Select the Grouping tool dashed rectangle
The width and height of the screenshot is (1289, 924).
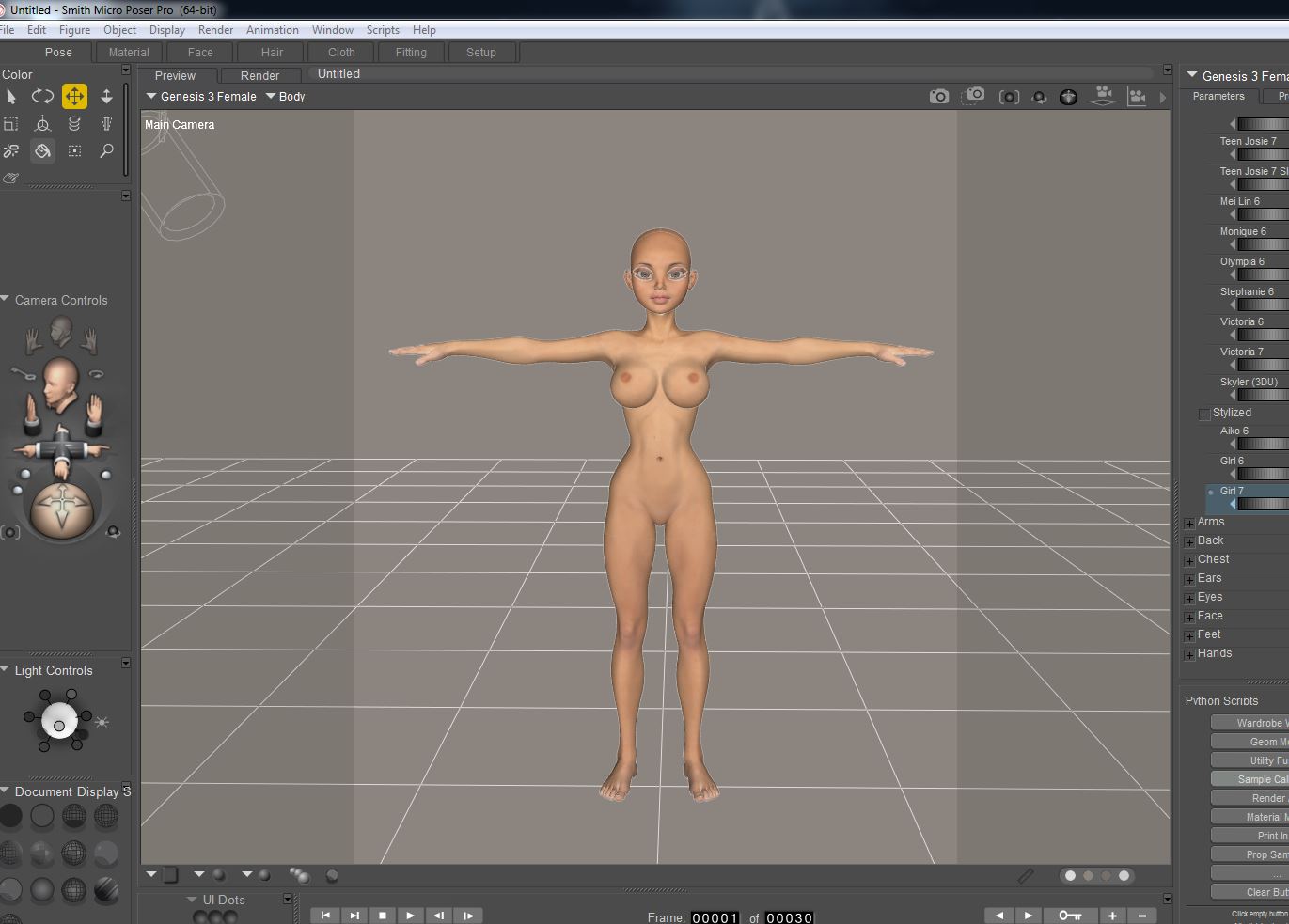tap(74, 150)
